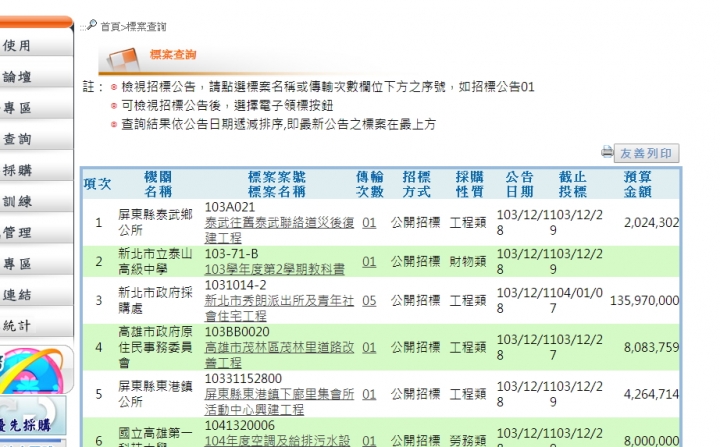Screen dimensions: 720x447
Task: Open tender 高雄市茂林區茂林里道路改善工程
Action: tap(279, 355)
